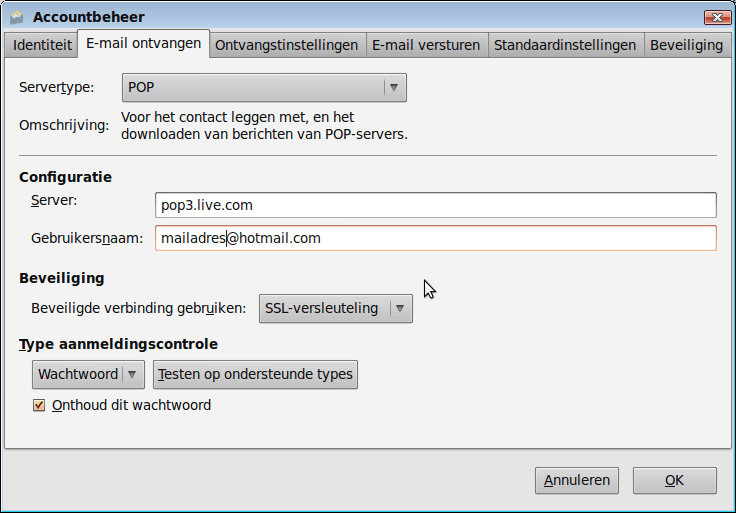Switch to the Standaardinstellingen tab
The image size is (736, 513).
pyautogui.click(x=565, y=45)
